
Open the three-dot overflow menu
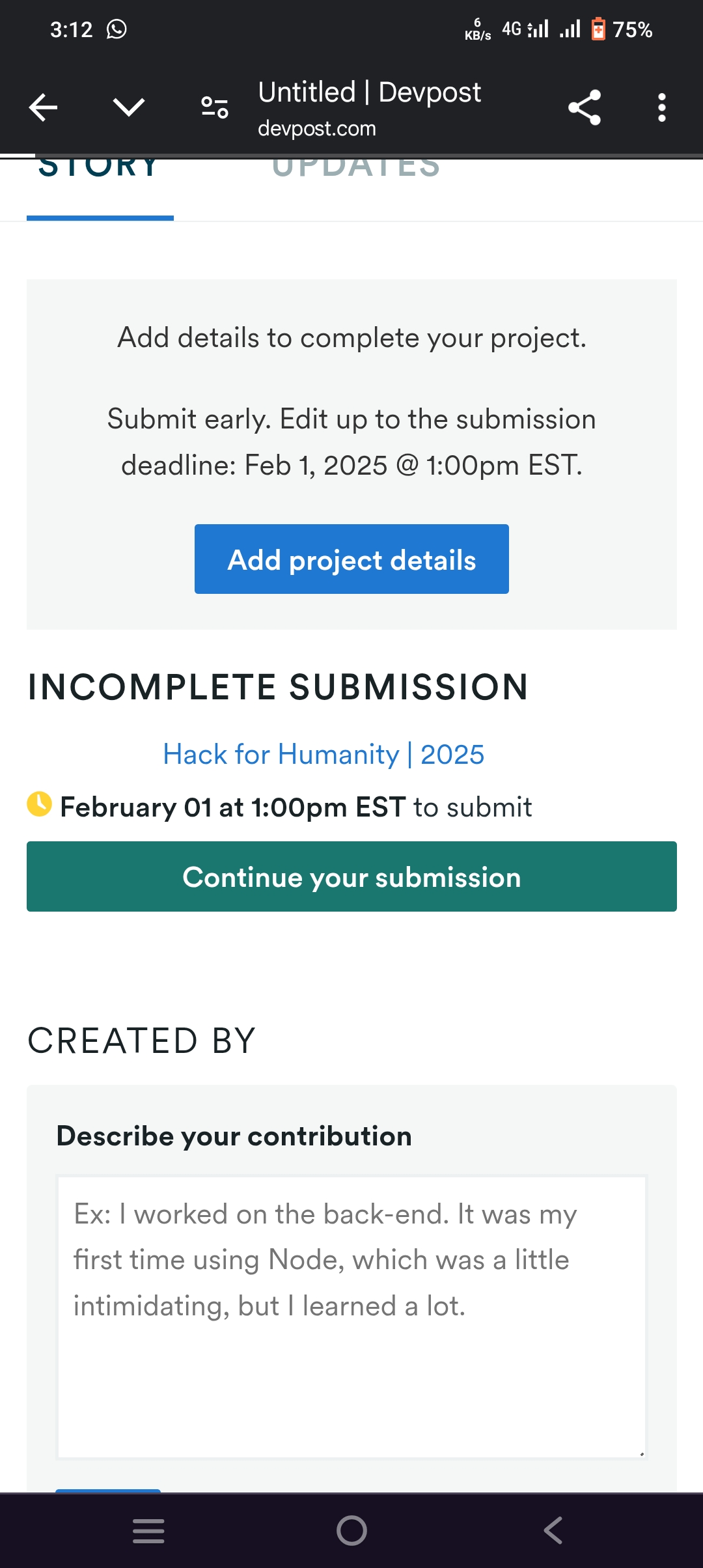pyautogui.click(x=661, y=107)
